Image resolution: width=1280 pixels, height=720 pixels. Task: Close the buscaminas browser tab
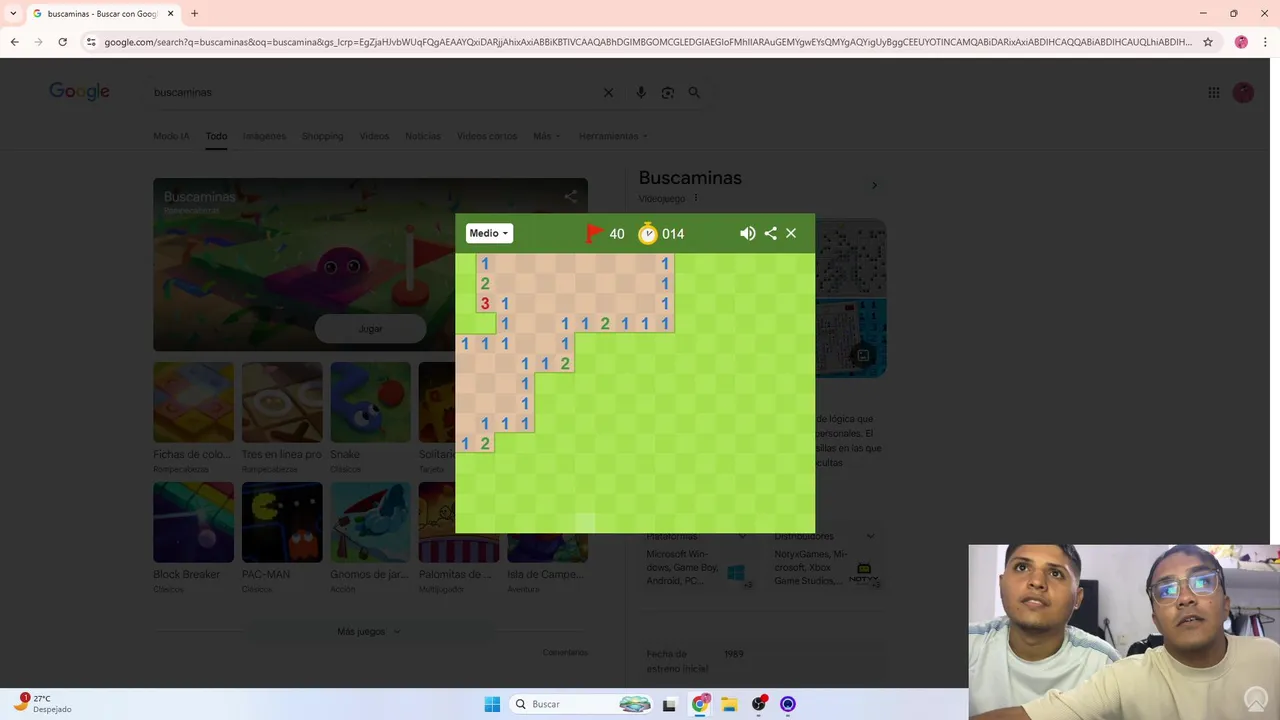(x=171, y=14)
